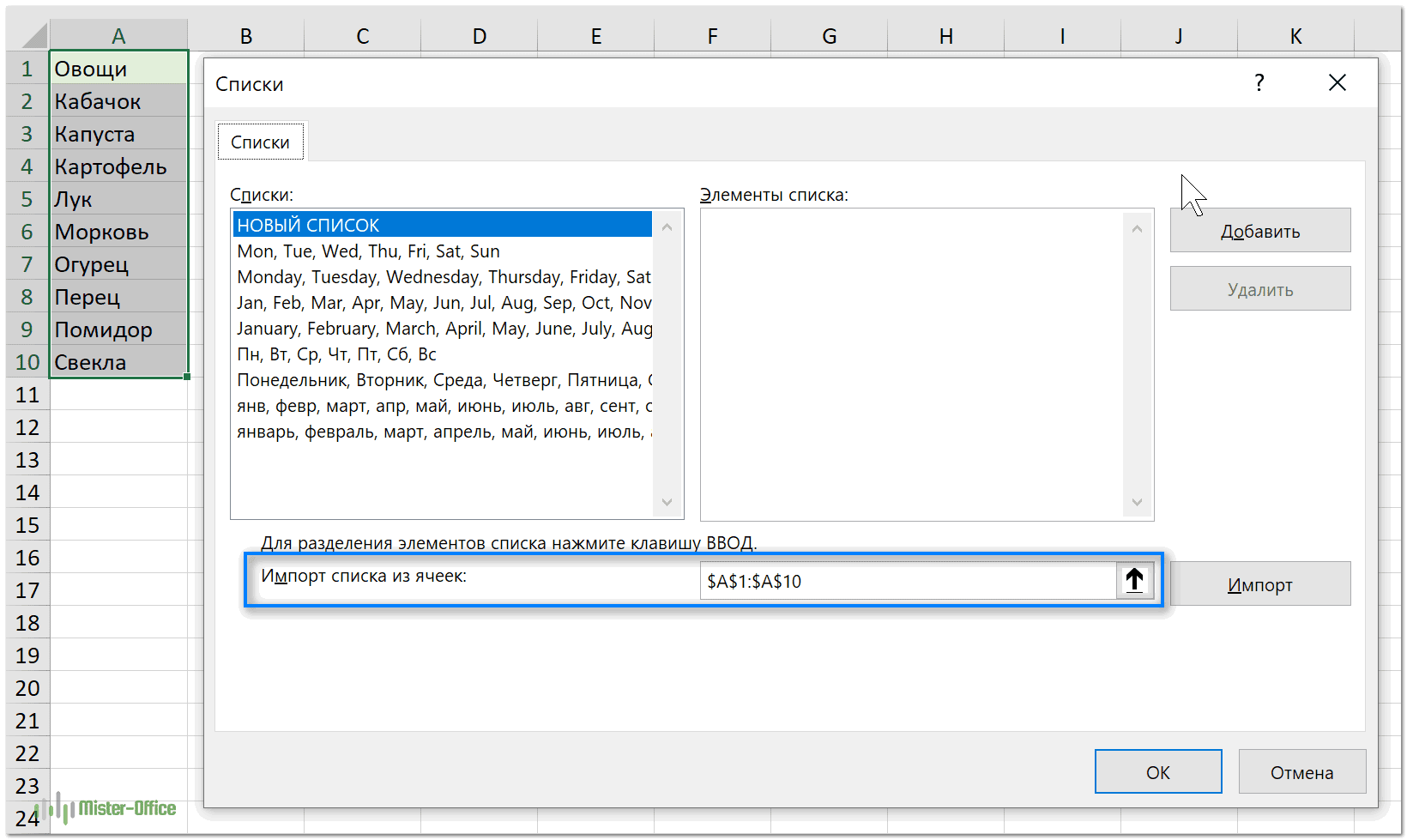Viewport: 1407px width, 840px height.
Task: Select column A header
Action: [118, 36]
